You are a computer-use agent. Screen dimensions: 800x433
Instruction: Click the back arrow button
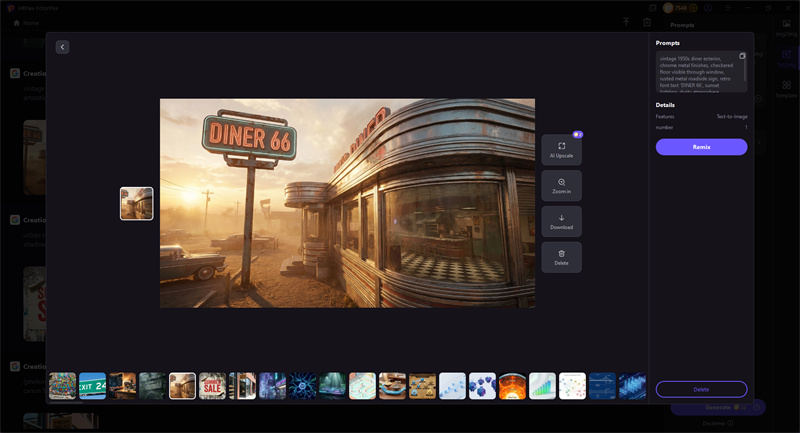62,47
